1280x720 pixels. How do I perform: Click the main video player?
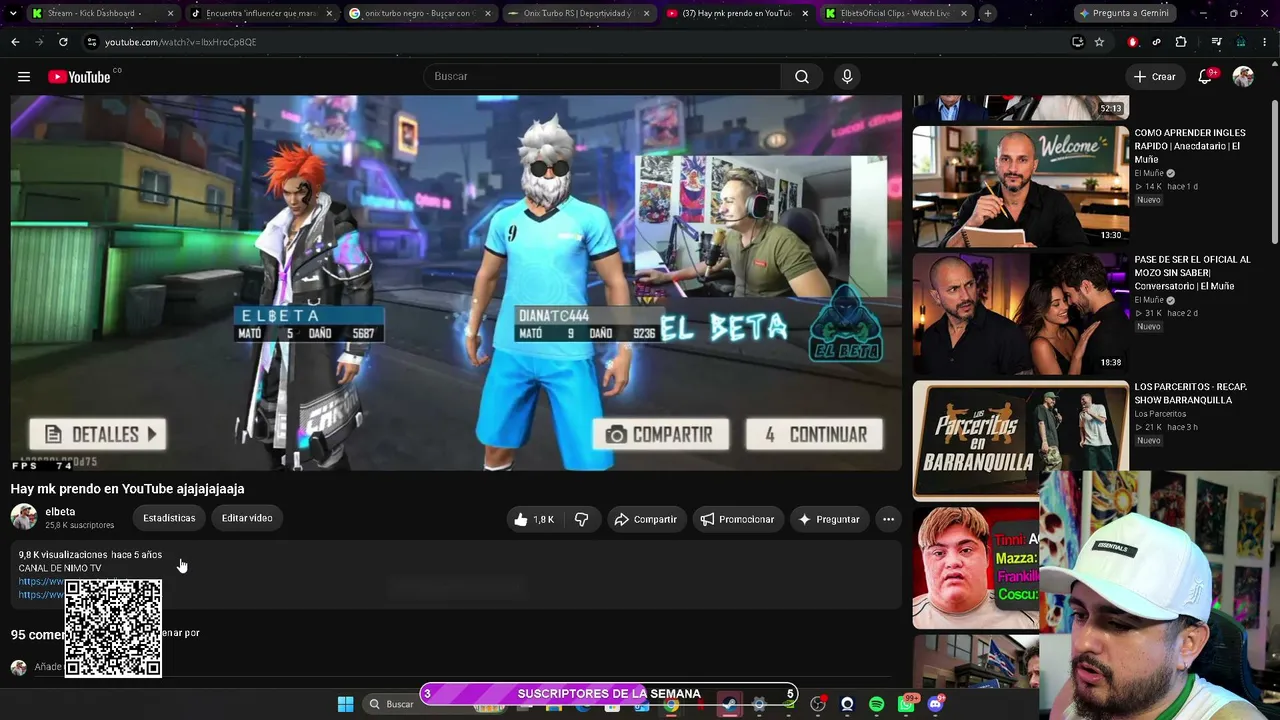456,283
